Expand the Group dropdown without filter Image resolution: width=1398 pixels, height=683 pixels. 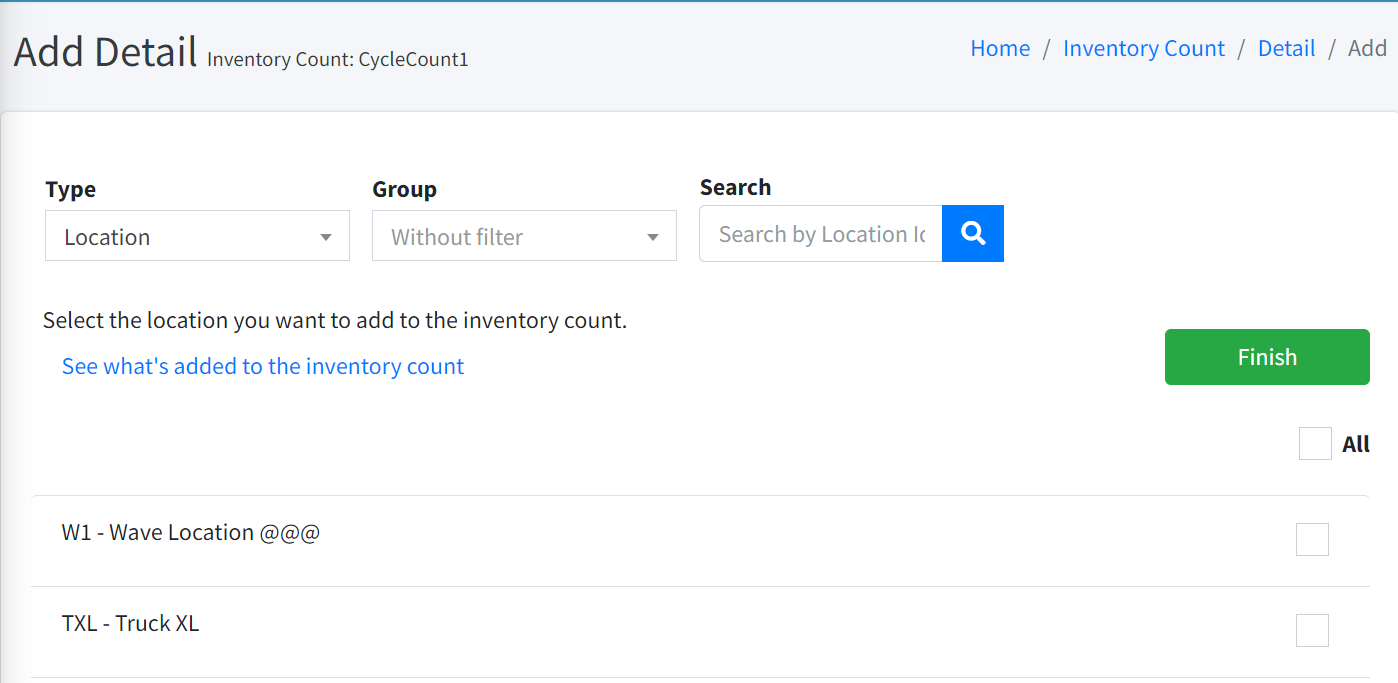click(524, 236)
